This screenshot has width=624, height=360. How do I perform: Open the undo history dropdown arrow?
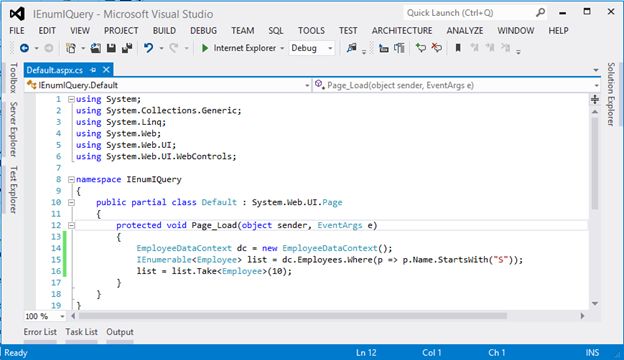(161, 49)
